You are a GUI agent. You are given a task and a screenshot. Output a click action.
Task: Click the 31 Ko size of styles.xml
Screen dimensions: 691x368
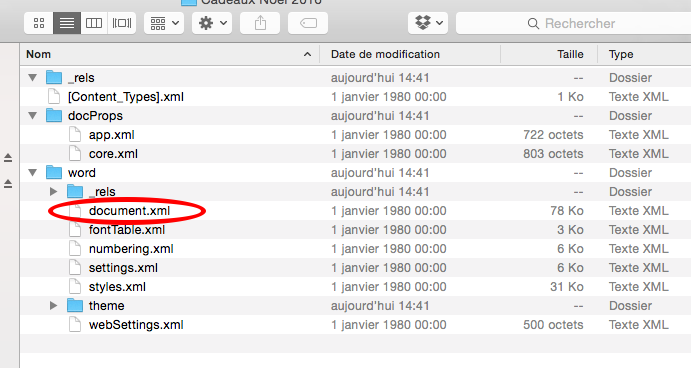click(x=567, y=286)
